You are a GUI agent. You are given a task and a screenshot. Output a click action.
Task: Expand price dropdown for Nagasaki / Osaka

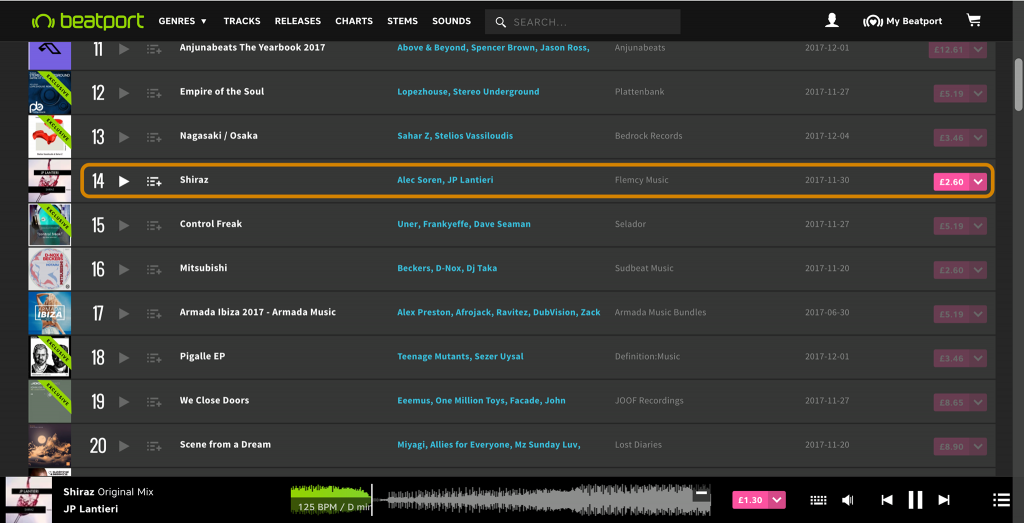coord(978,138)
